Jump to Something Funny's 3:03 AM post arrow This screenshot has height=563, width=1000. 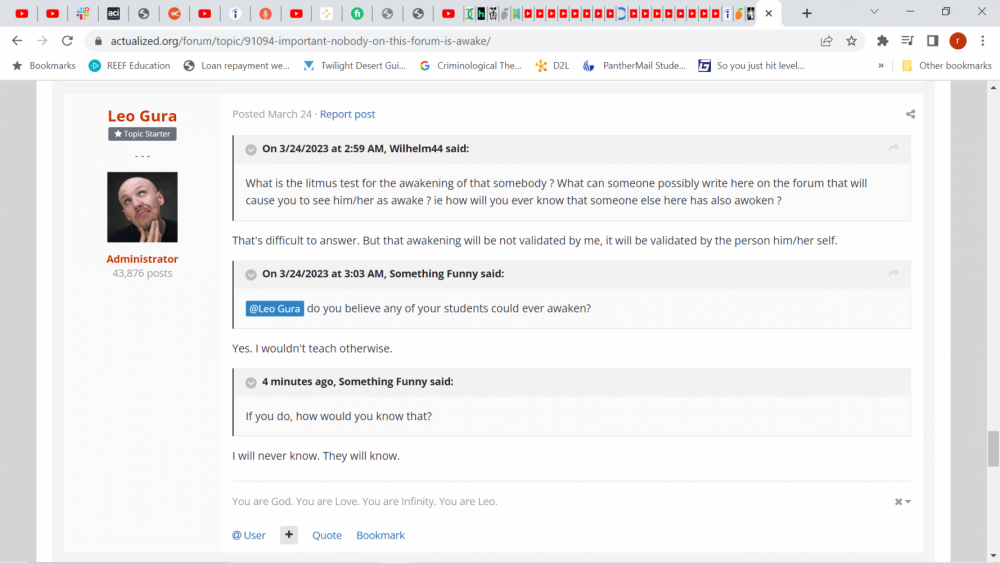click(893, 274)
